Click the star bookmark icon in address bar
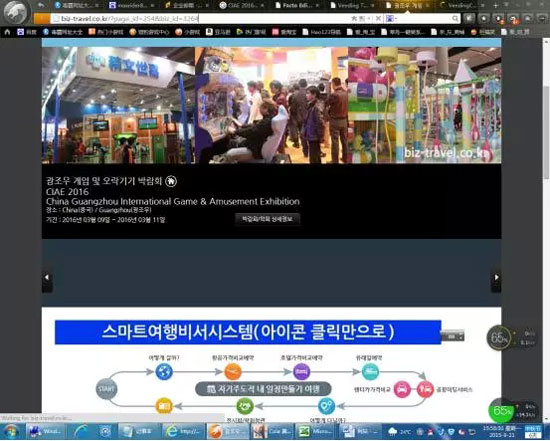The image size is (550, 441). (x=354, y=19)
